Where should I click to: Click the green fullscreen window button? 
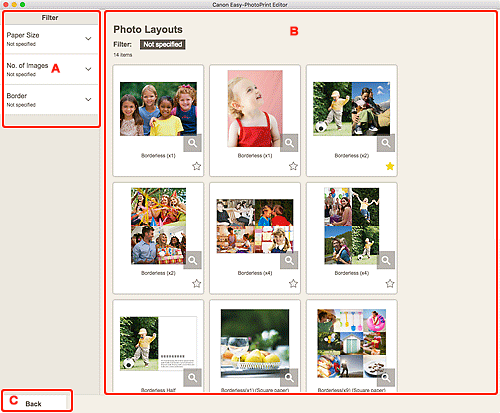(22, 5)
